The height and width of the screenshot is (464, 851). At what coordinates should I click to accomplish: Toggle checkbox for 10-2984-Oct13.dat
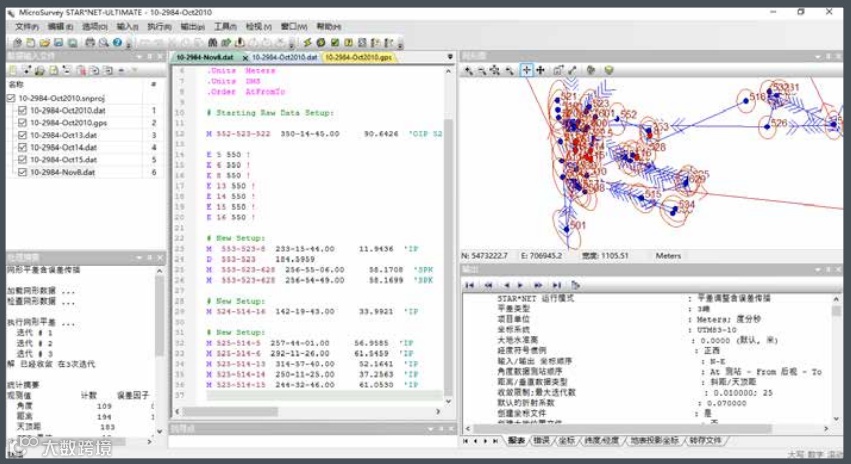click(x=22, y=135)
